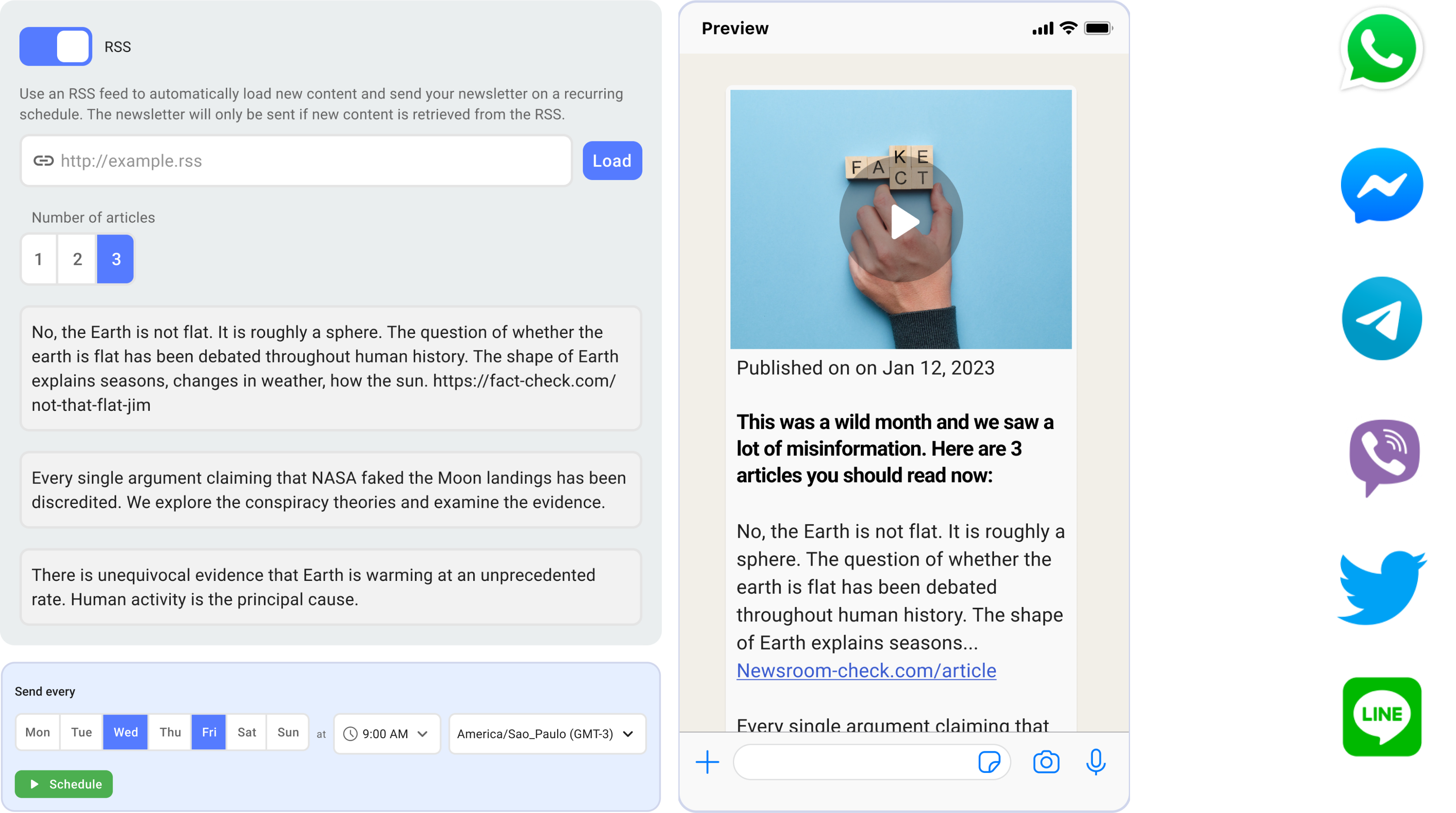Select the Messenger channel icon
This screenshot has width=1456, height=813.
[1382, 185]
